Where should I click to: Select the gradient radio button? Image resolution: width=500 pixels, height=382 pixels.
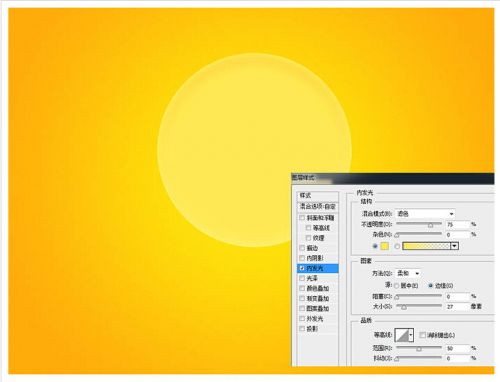[x=397, y=246]
